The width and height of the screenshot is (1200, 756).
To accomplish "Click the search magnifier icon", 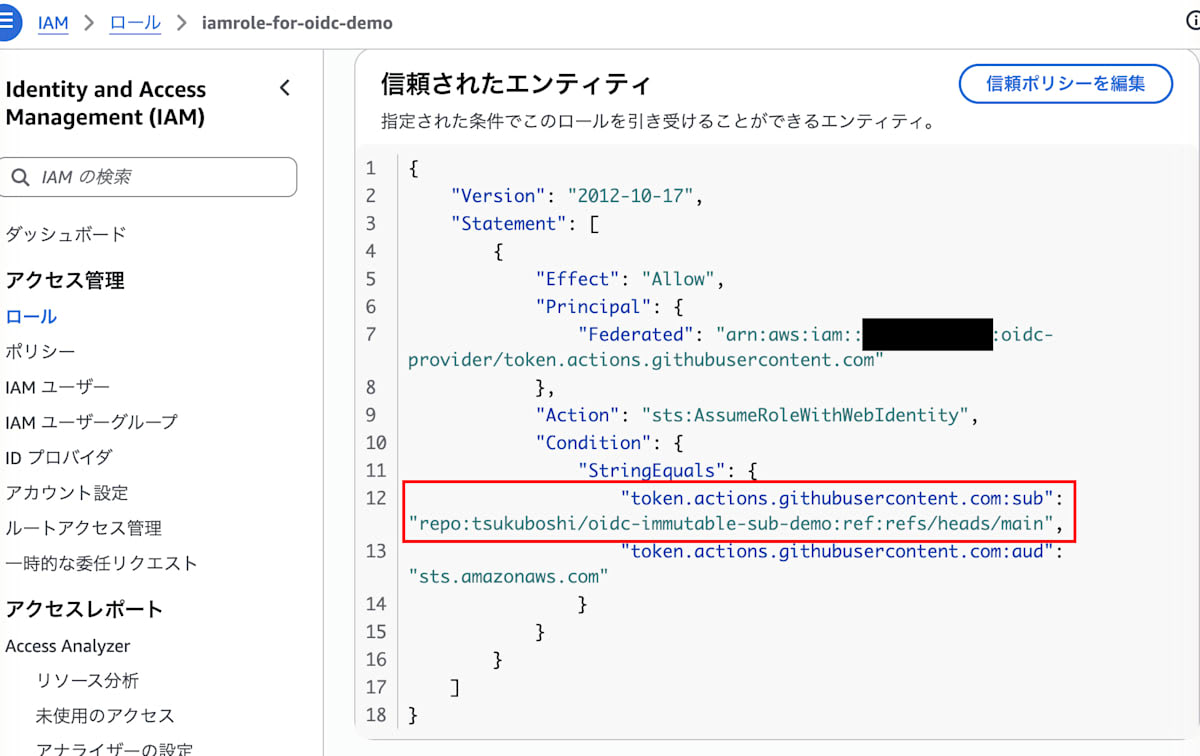I will [20, 177].
